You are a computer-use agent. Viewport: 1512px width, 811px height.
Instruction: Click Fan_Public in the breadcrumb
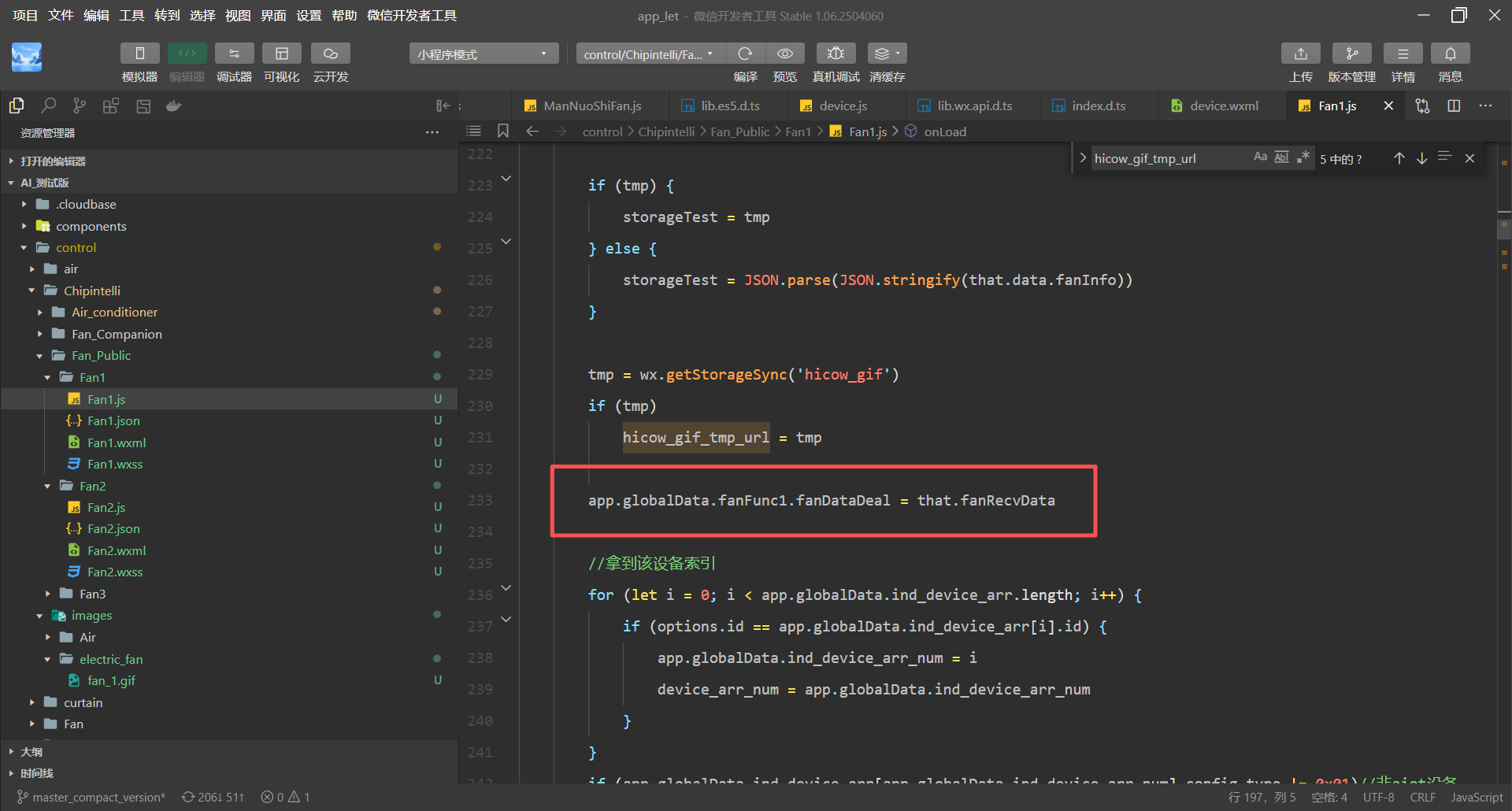click(739, 131)
